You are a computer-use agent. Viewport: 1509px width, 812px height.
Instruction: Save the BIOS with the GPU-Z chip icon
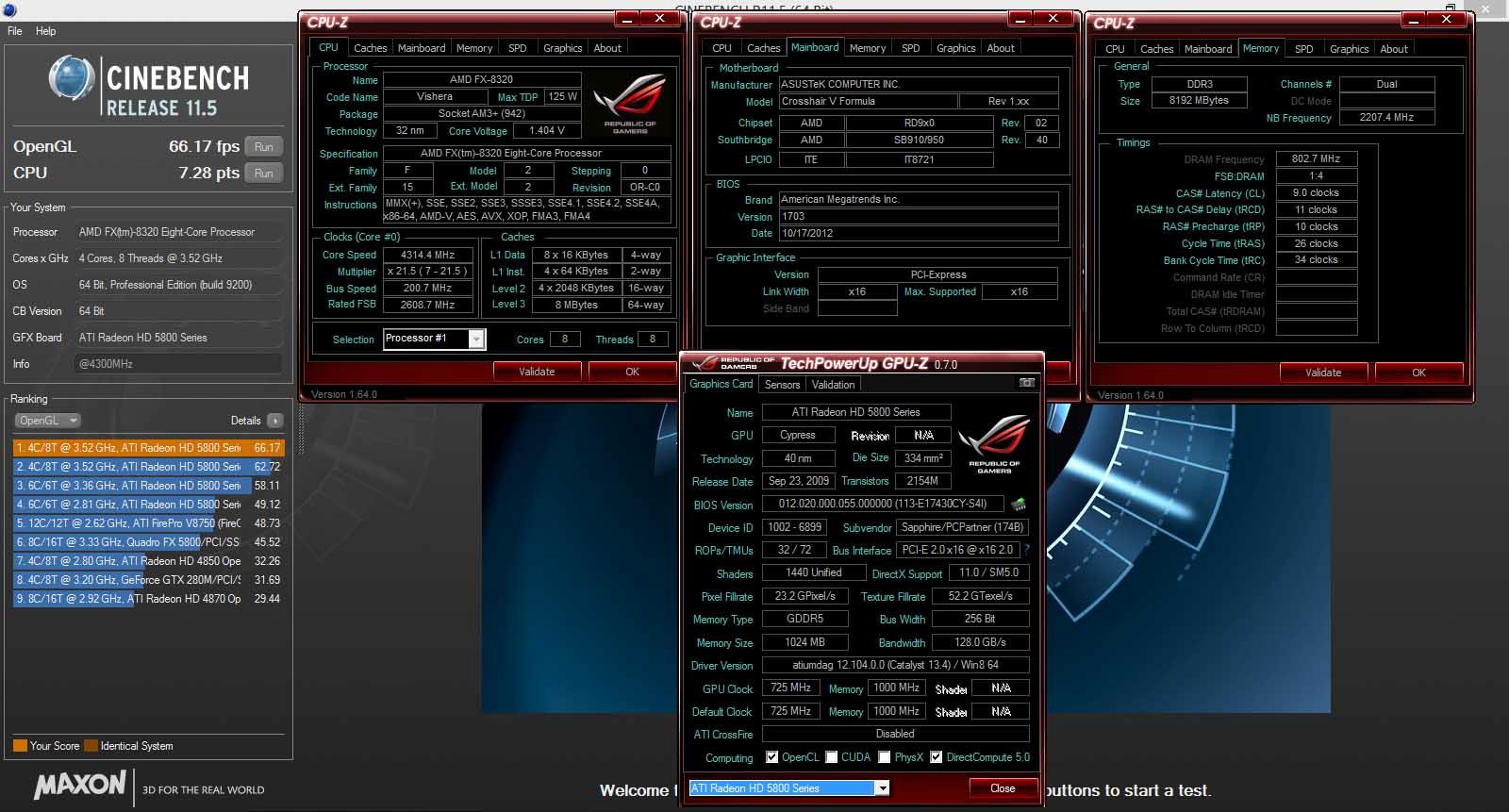click(x=1019, y=505)
